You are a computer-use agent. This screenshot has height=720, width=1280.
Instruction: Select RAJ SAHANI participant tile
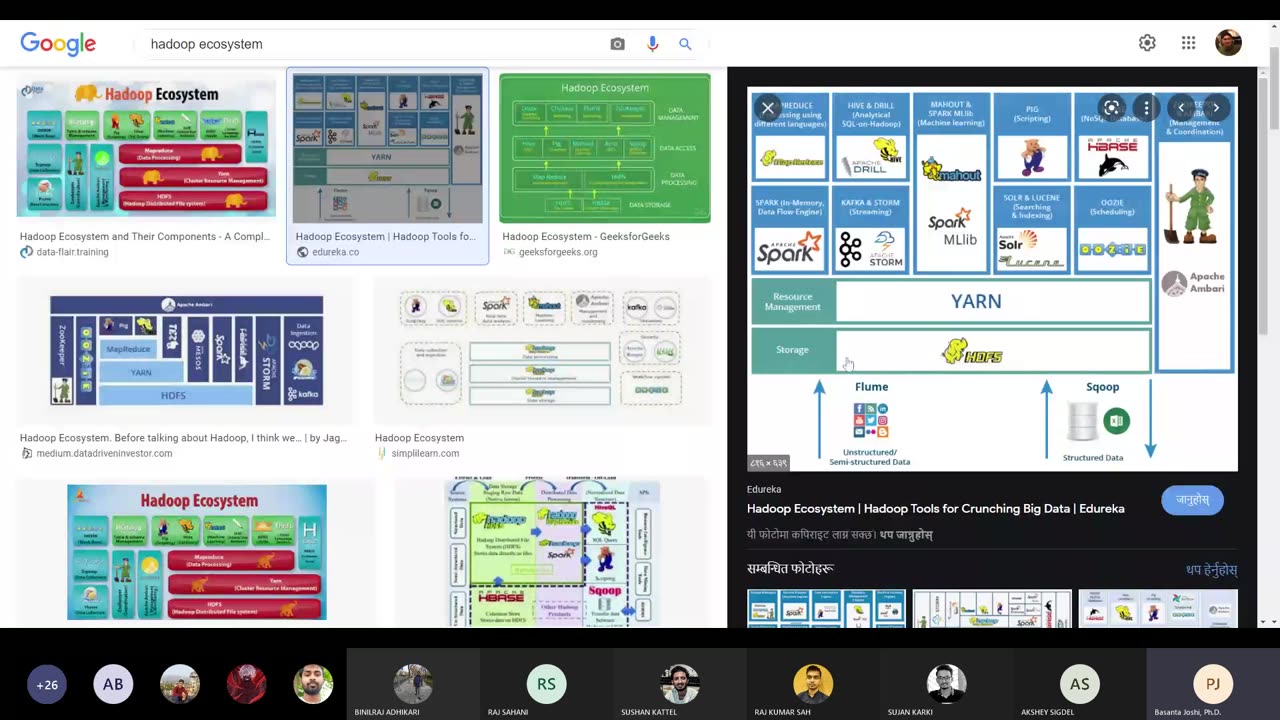[x=546, y=684]
